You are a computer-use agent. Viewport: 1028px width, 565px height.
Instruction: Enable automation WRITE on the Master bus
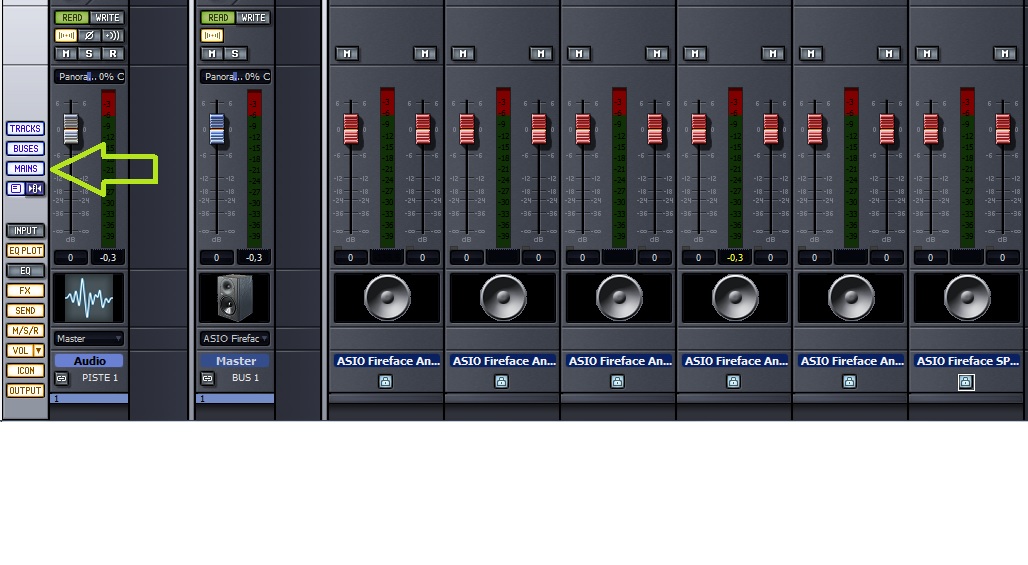[253, 18]
